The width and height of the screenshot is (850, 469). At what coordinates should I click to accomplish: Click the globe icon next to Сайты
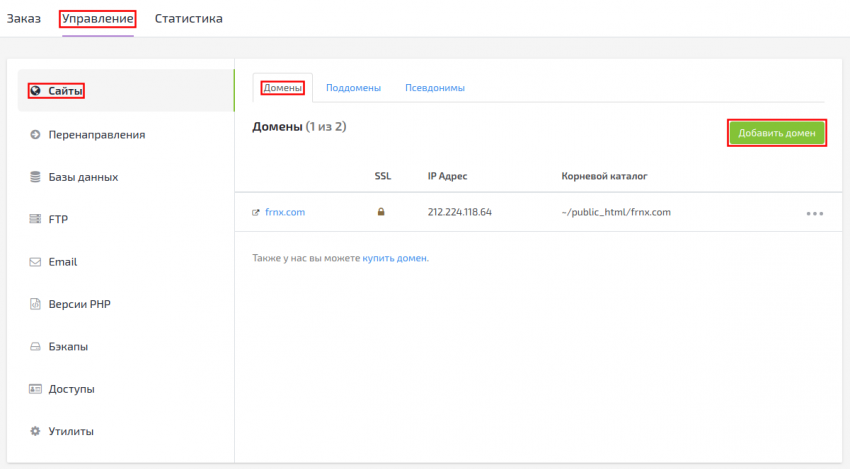(x=35, y=91)
